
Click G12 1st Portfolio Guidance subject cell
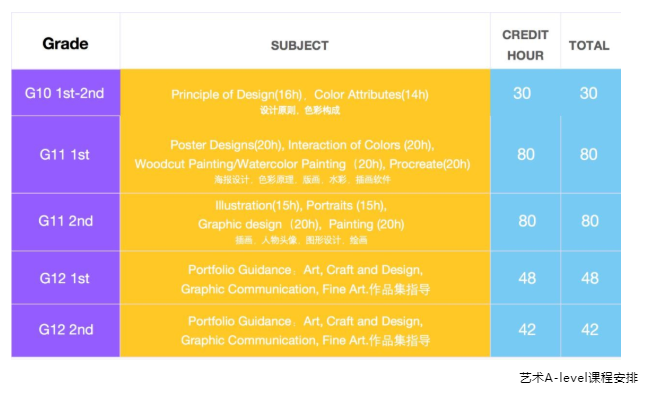pyautogui.click(x=305, y=278)
